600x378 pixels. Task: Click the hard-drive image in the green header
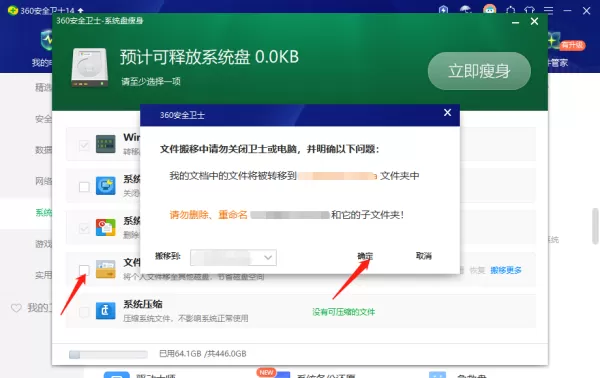90,68
